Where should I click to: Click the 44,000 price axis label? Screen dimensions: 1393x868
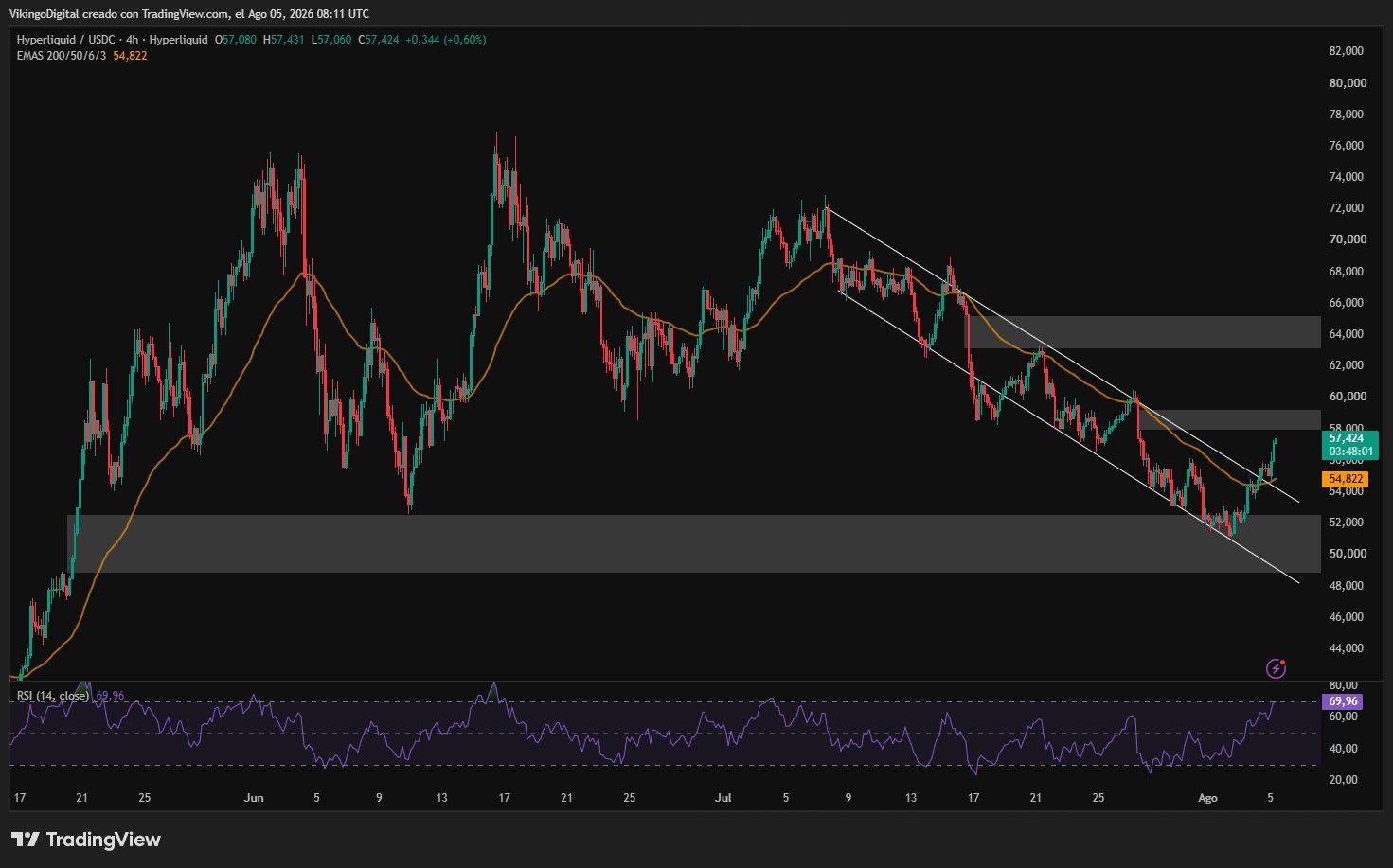pyautogui.click(x=1347, y=648)
